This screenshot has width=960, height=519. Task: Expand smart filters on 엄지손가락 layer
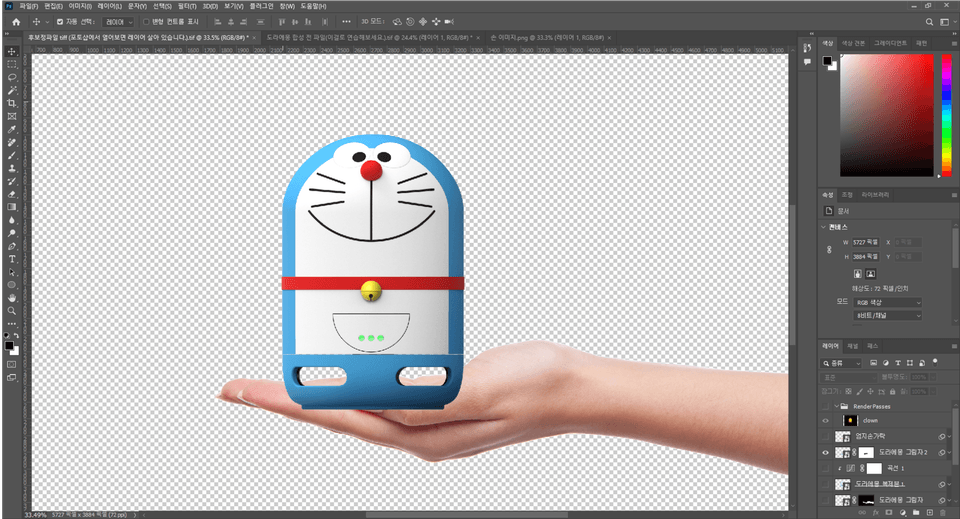[x=949, y=436]
